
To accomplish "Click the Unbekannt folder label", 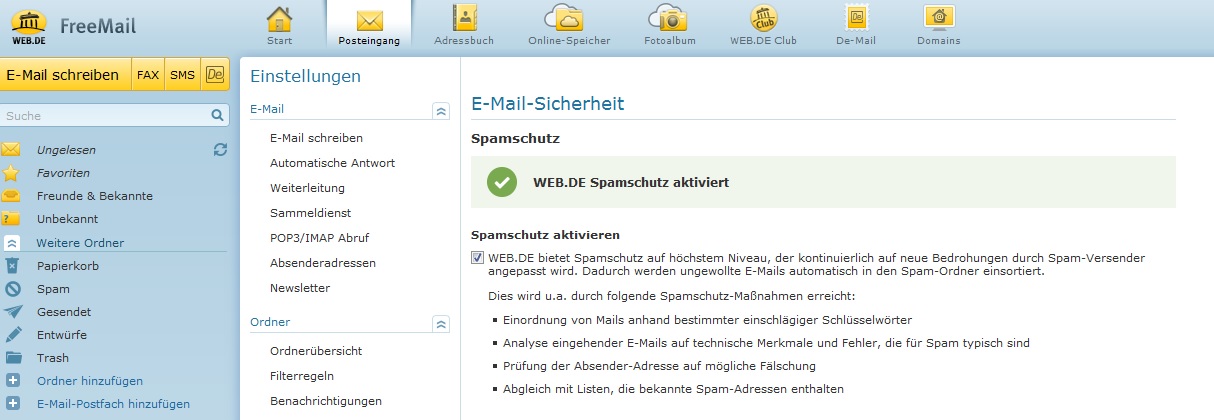I will [67, 219].
